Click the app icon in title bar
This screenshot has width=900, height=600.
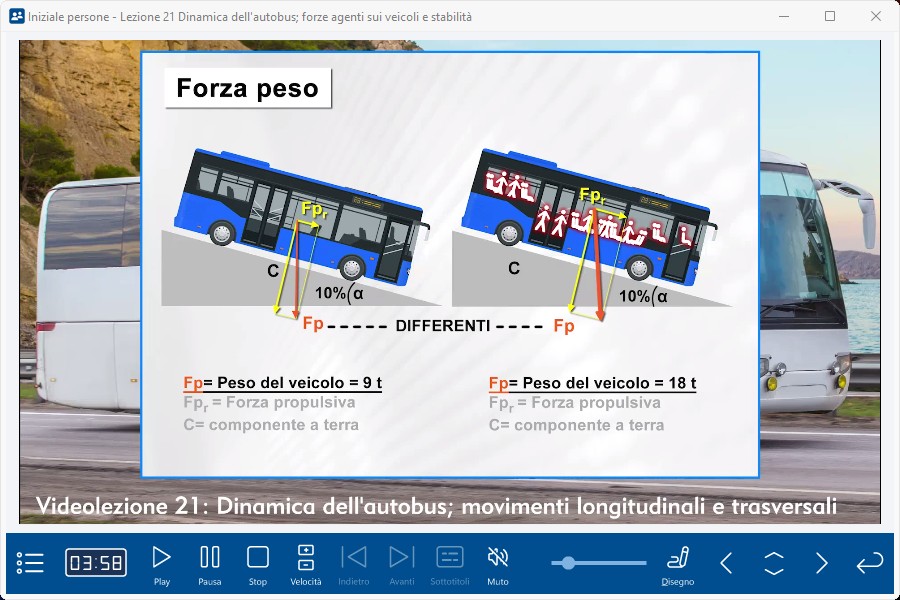pos(16,17)
